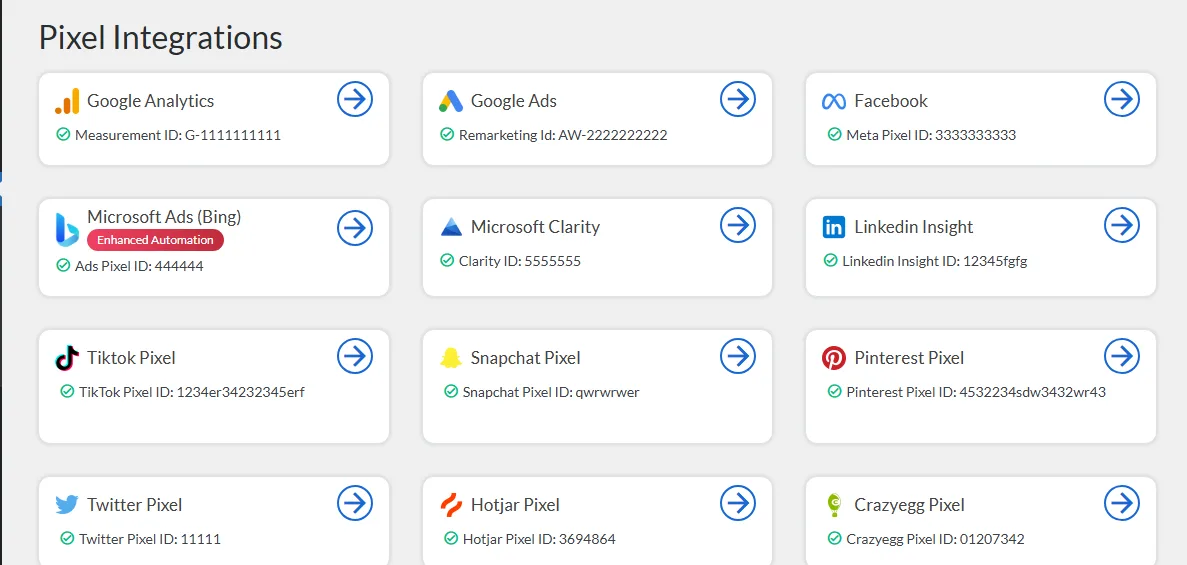This screenshot has height=565, width=1187.
Task: Select the Tiktok Pixel card title
Action: pos(132,357)
